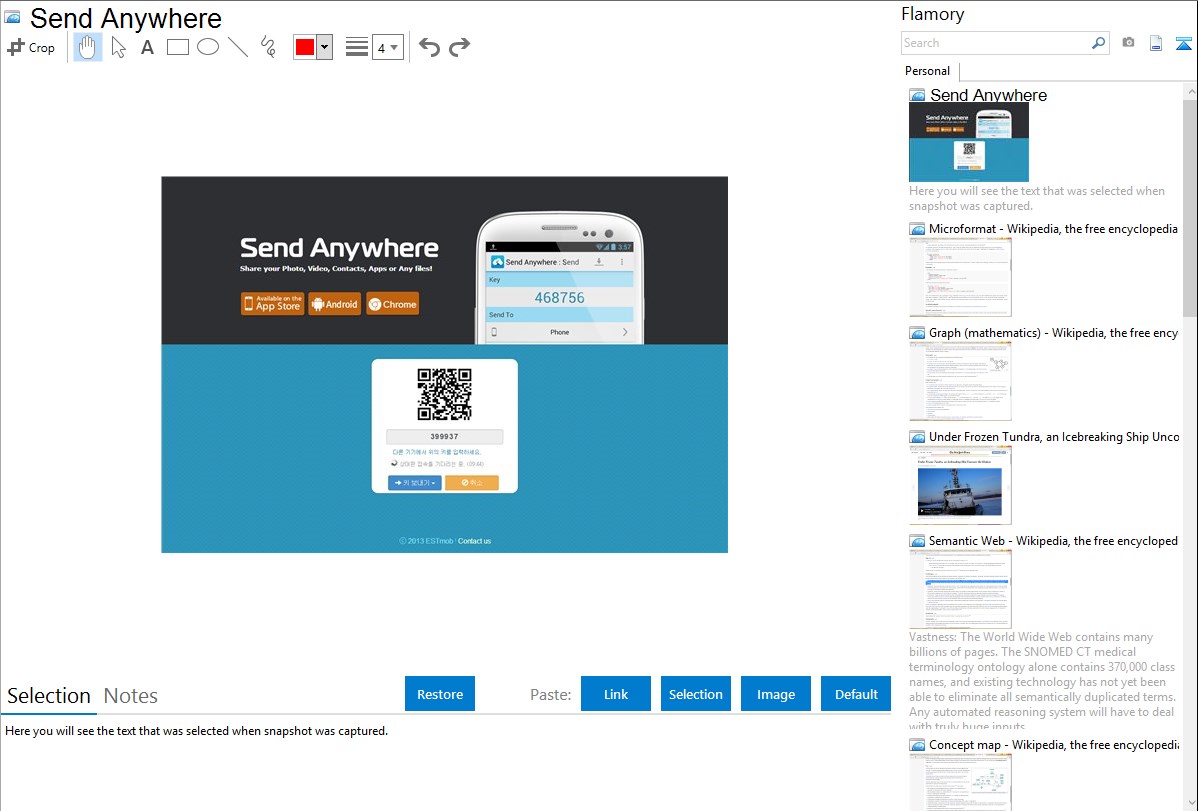
Task: Click the blue send key button in snapshot
Action: click(x=415, y=483)
